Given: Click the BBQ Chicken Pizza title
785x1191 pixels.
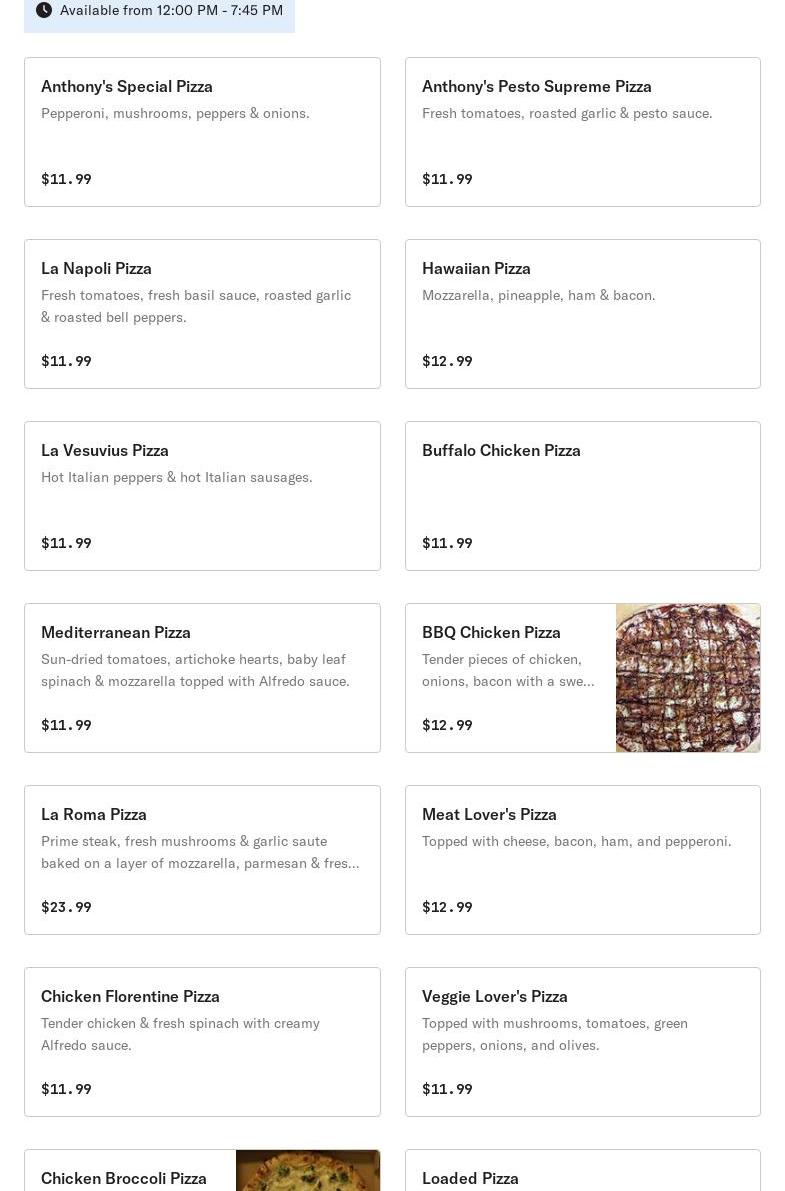Looking at the screenshot, I should pos(491,632).
